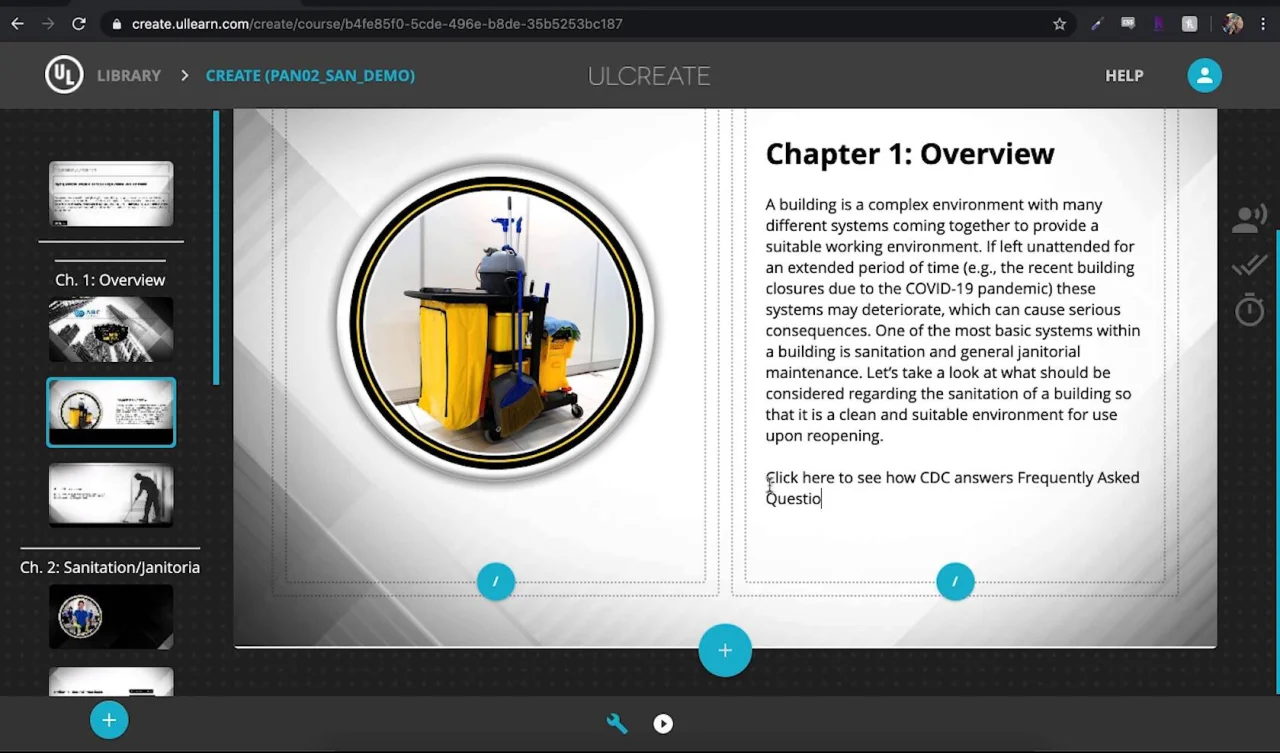Open Chrome profile picture
The height and width of the screenshot is (753, 1280).
pos(1232,24)
